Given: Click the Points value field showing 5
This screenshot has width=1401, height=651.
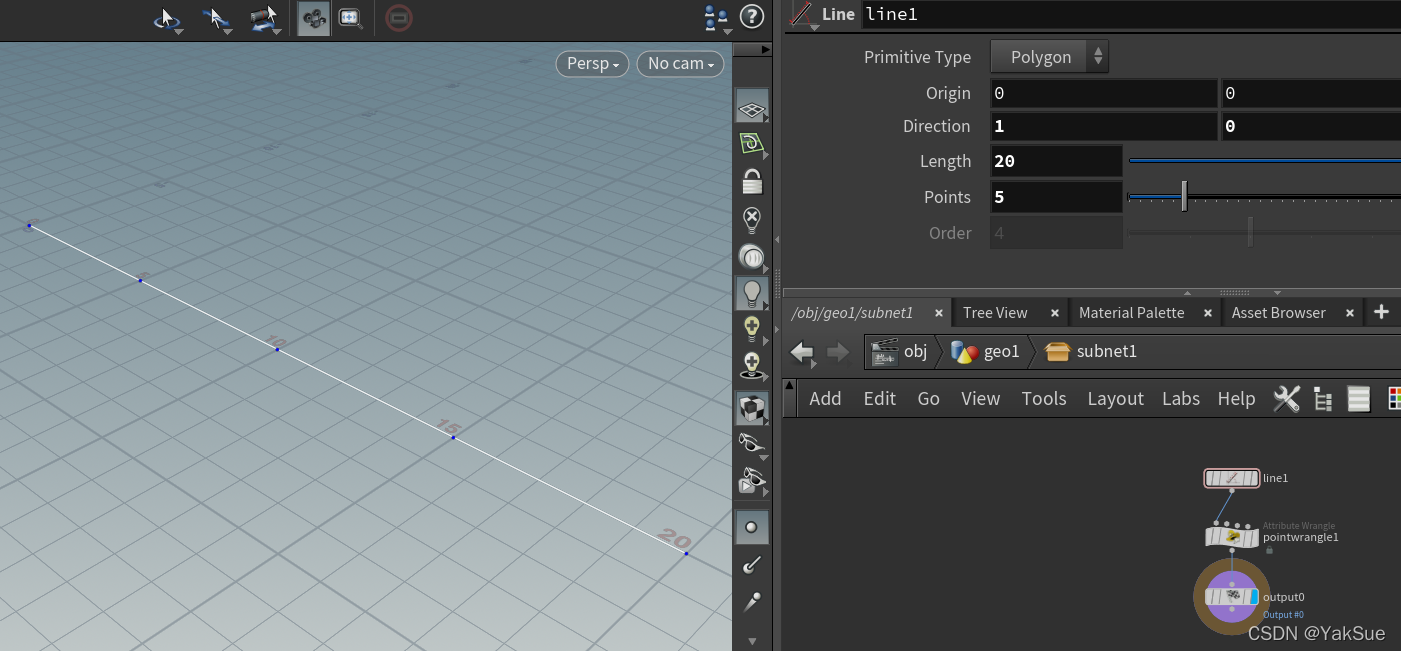Looking at the screenshot, I should tap(1056, 197).
